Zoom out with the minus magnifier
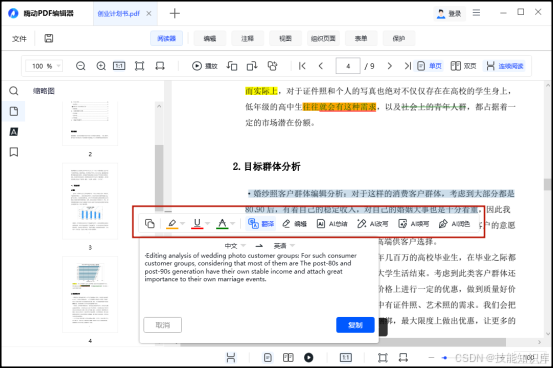 click(x=81, y=66)
